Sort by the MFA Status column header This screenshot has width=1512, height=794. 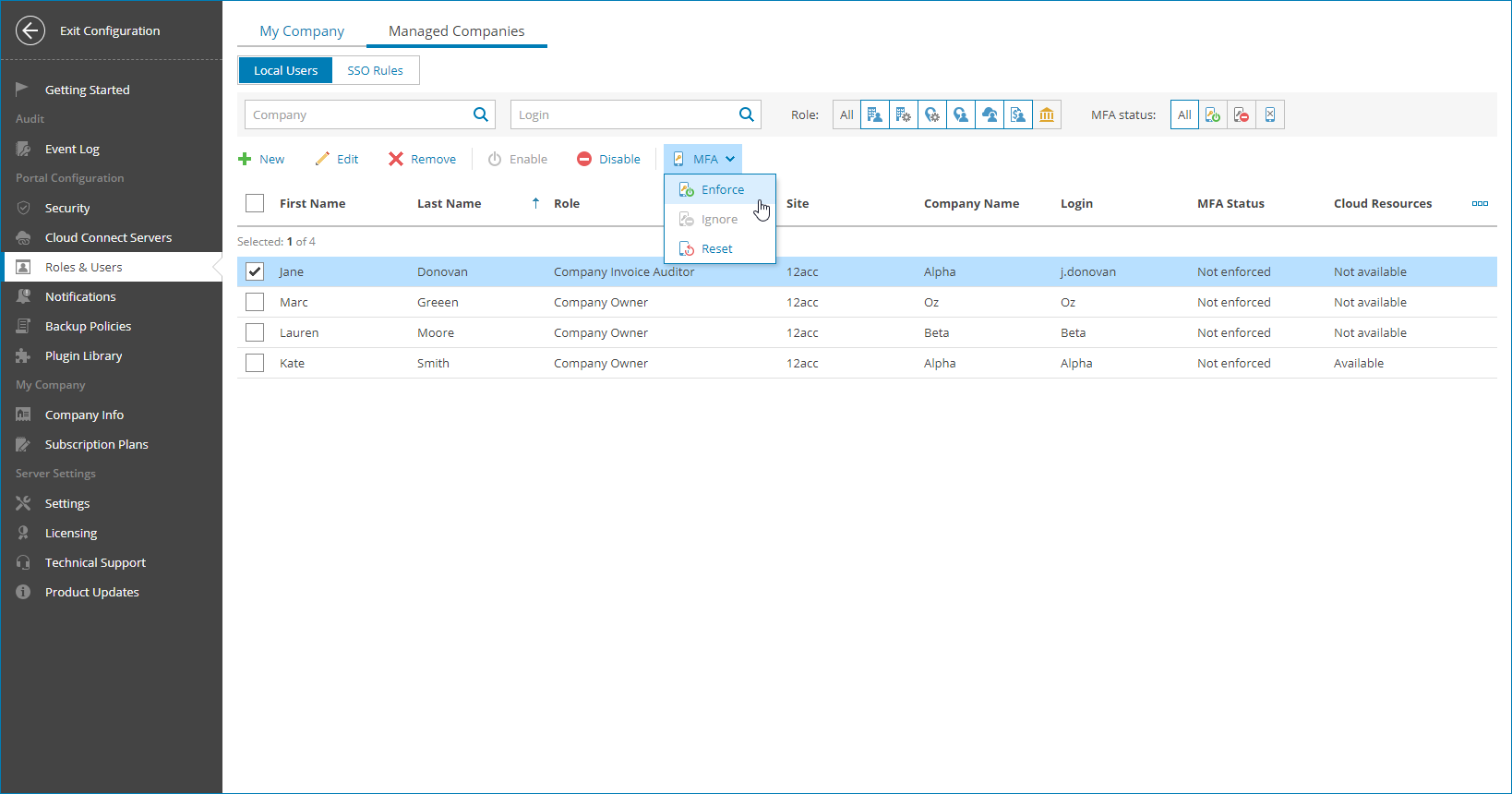click(x=1230, y=203)
